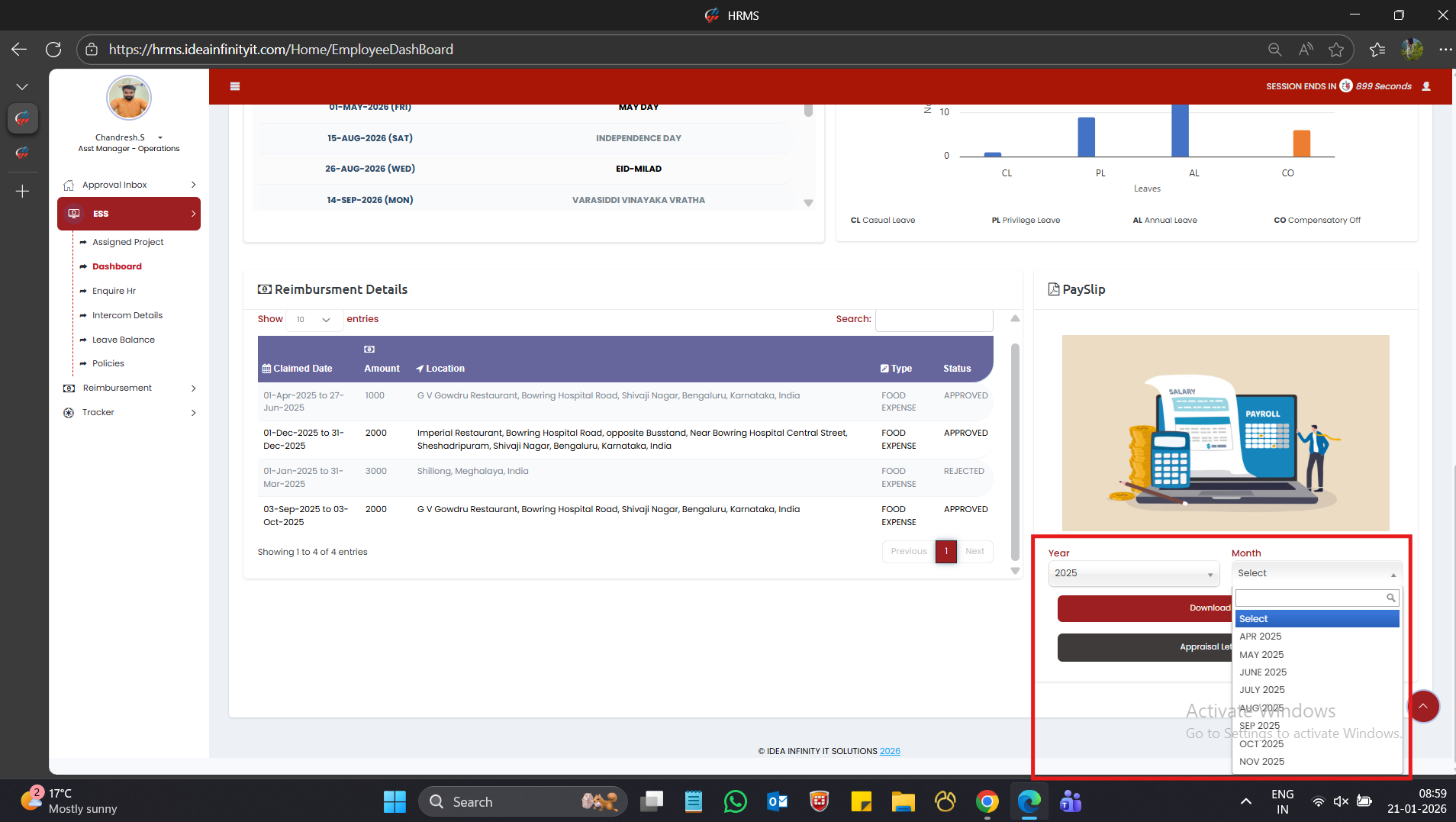1456x822 pixels.
Task: Refresh the page using browser reload icon
Action: point(53,50)
